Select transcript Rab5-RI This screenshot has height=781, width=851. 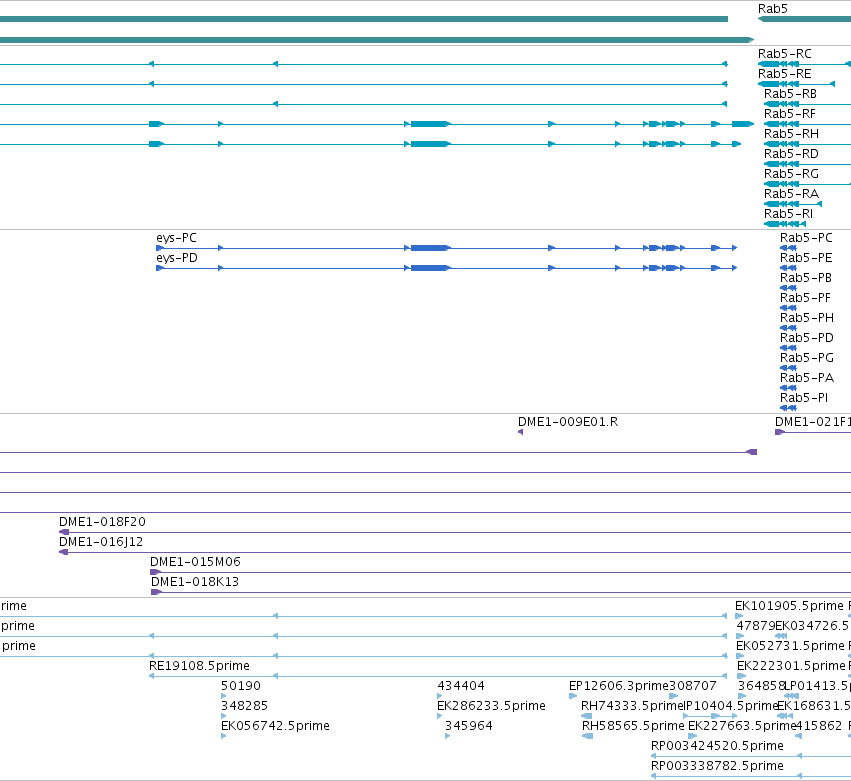789,214
